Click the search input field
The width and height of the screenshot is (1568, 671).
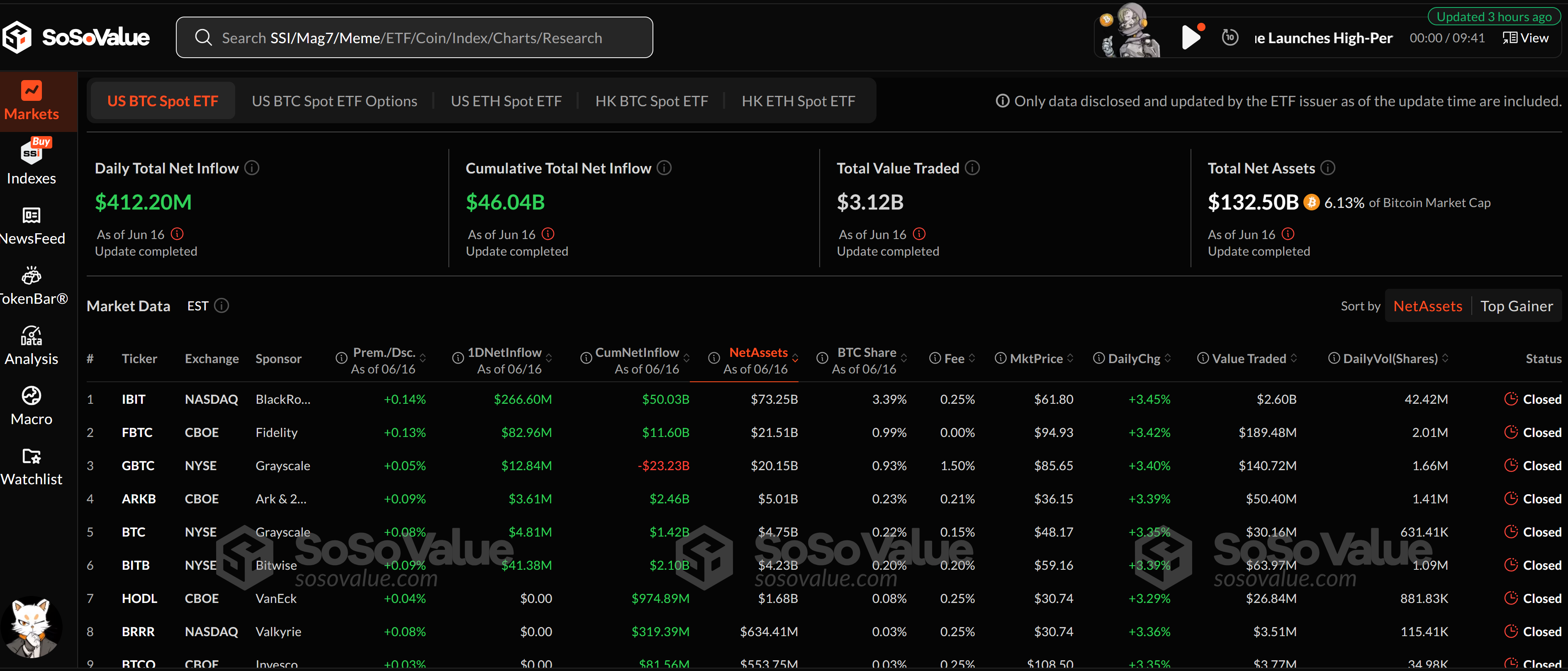coord(414,38)
